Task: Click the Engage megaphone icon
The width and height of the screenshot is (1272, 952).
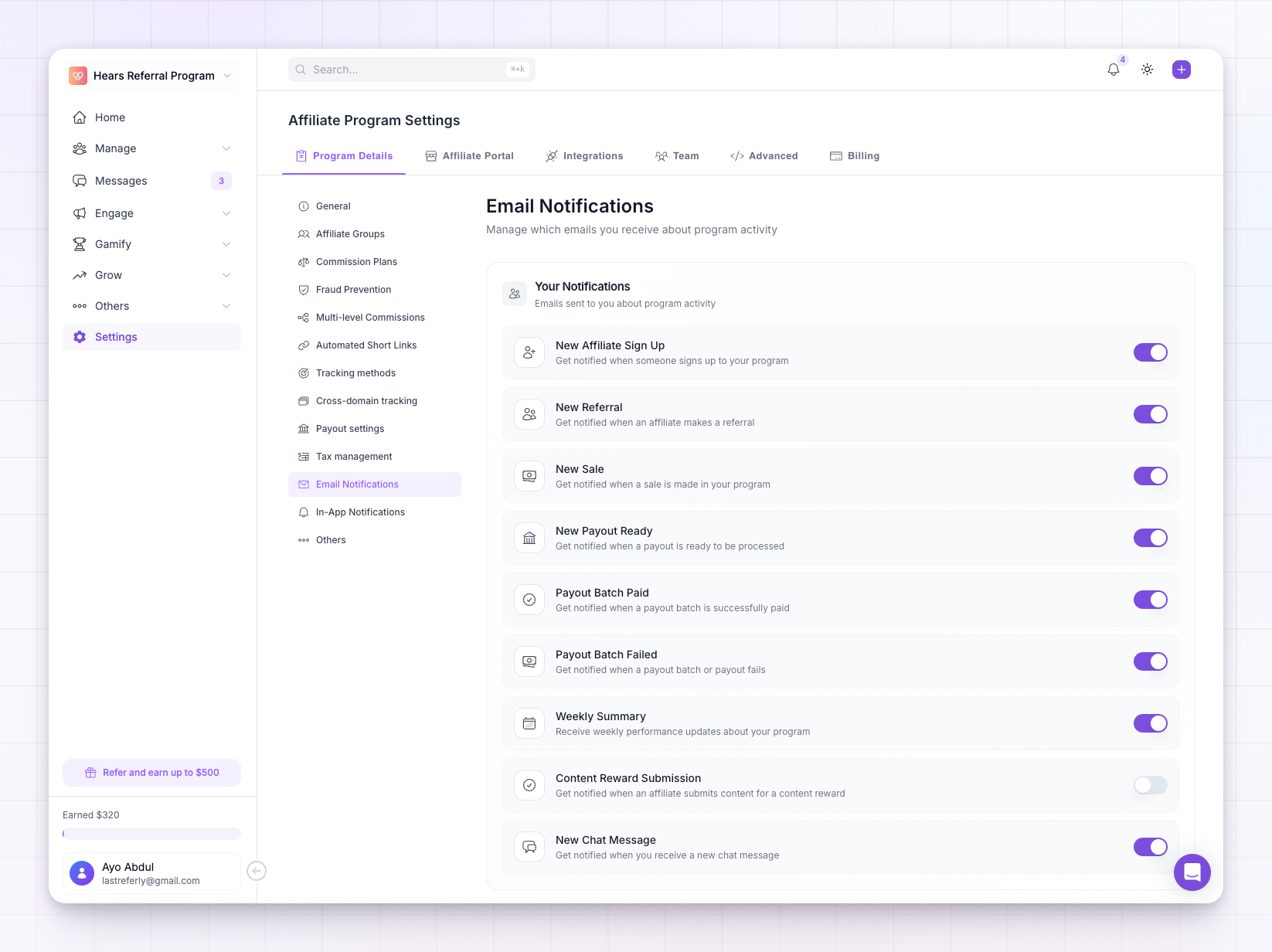Action: pos(80,213)
